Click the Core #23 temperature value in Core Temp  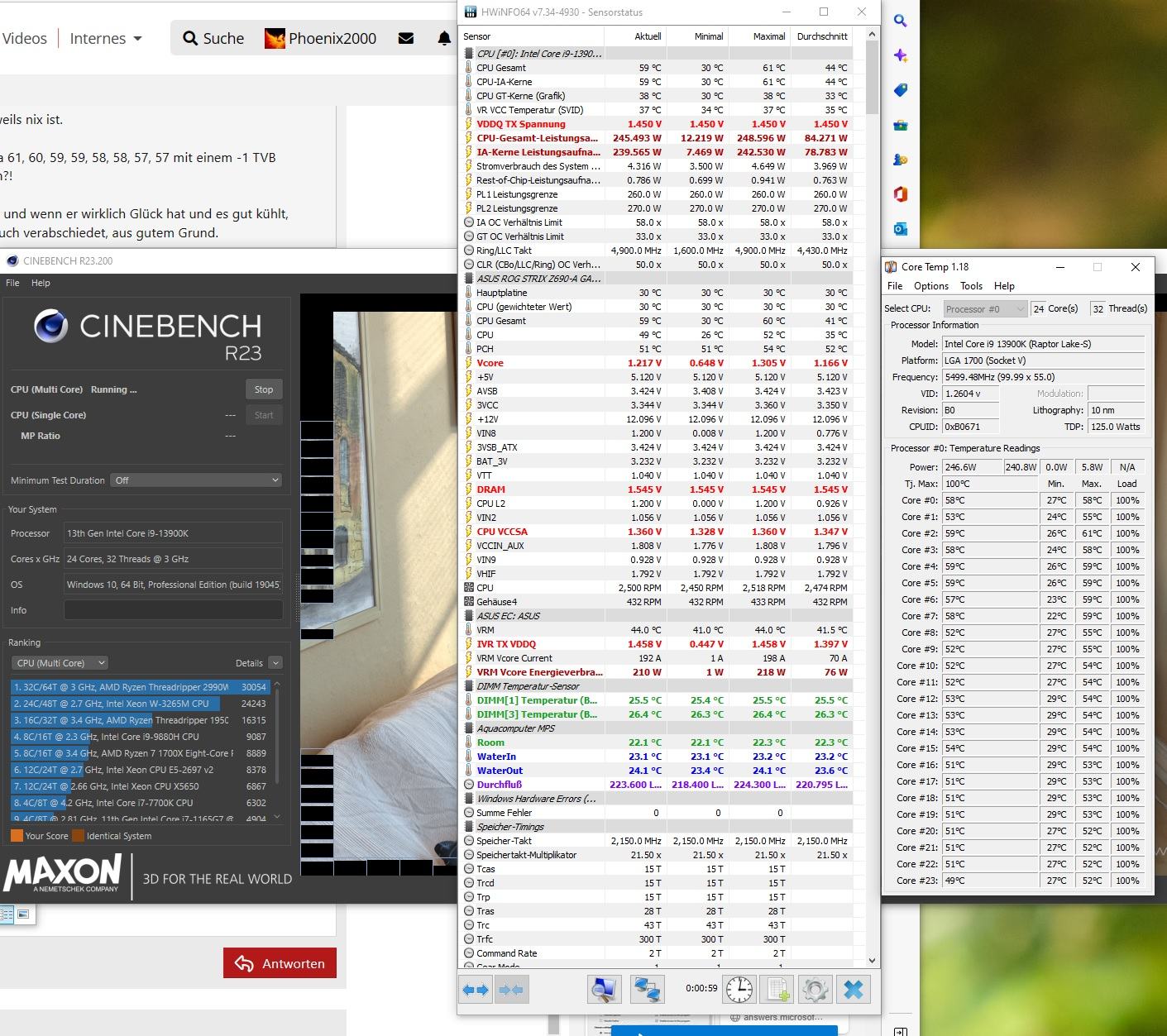click(989, 881)
